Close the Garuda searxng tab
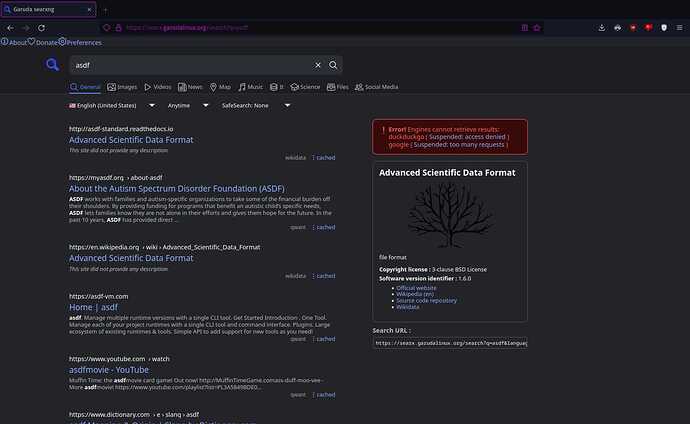 click(89, 9)
